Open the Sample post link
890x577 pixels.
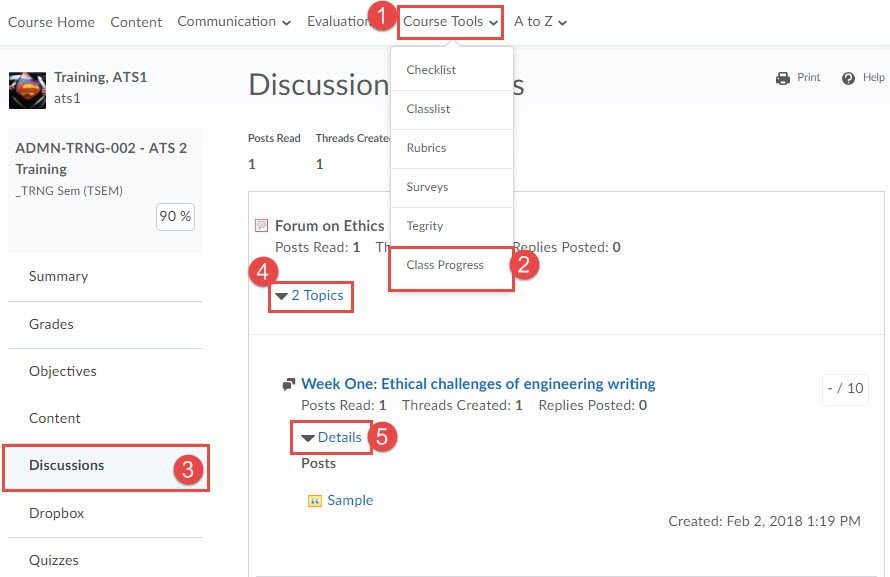pos(350,501)
